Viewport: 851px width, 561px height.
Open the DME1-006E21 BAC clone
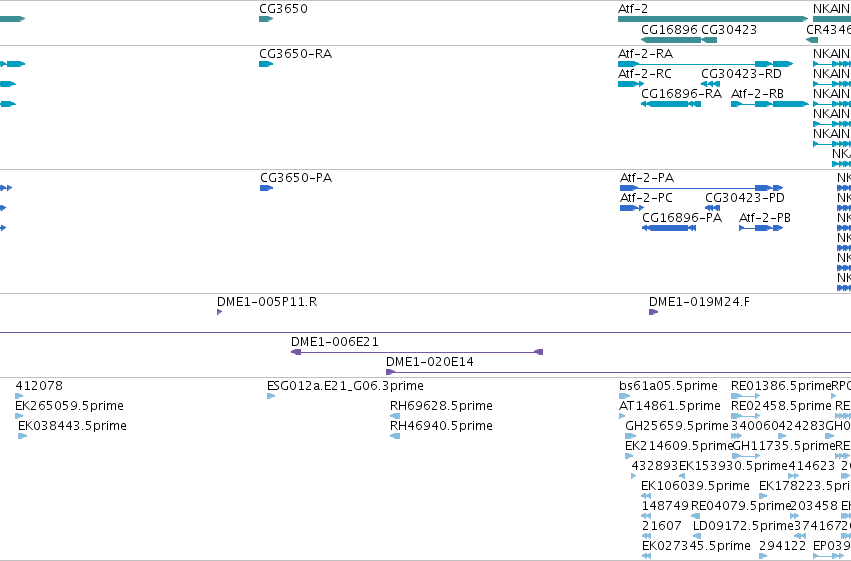(x=417, y=352)
